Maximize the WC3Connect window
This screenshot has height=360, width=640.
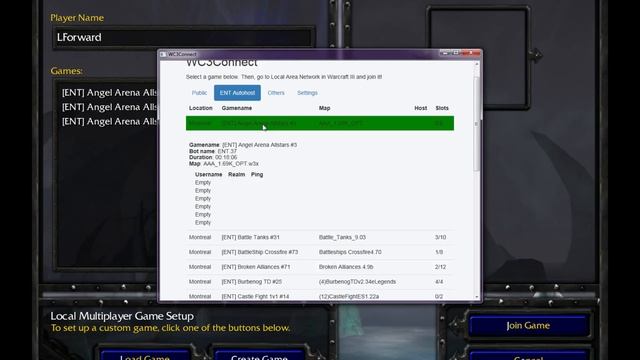[x=456, y=53]
